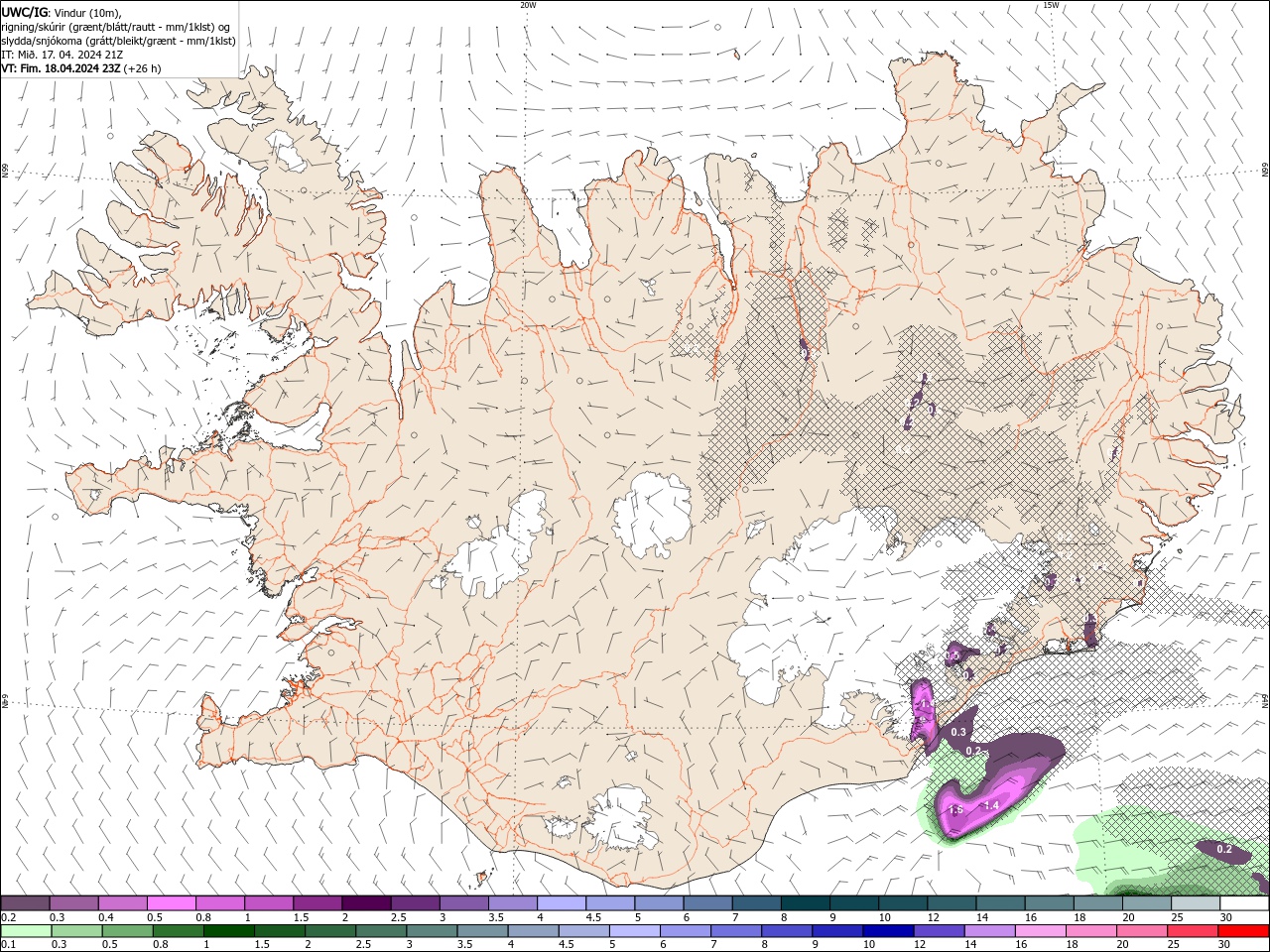Click the 12 violet swatch in lower rain legend
The height and width of the screenshot is (952, 1270).
pyautogui.click(x=939, y=931)
